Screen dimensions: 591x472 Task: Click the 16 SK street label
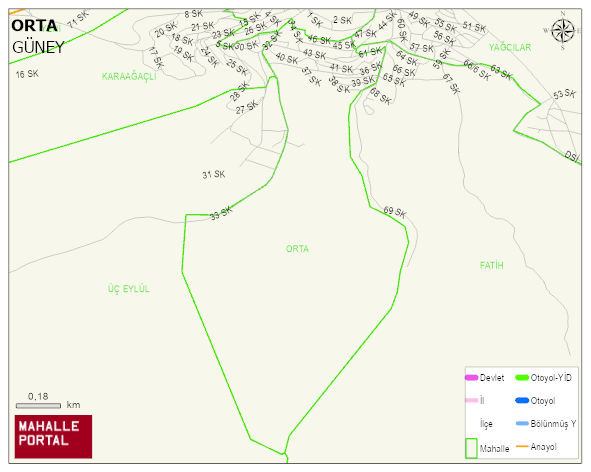(27, 74)
